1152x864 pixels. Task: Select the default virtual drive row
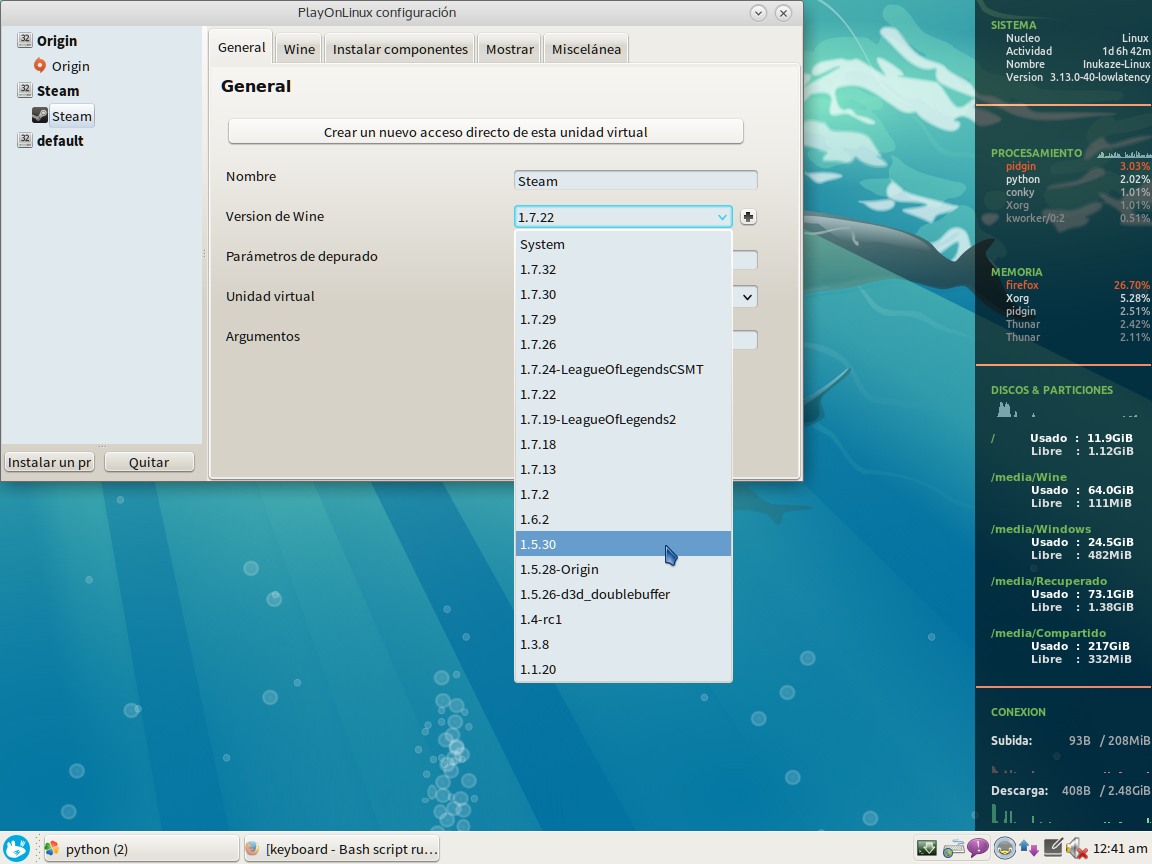click(x=60, y=140)
